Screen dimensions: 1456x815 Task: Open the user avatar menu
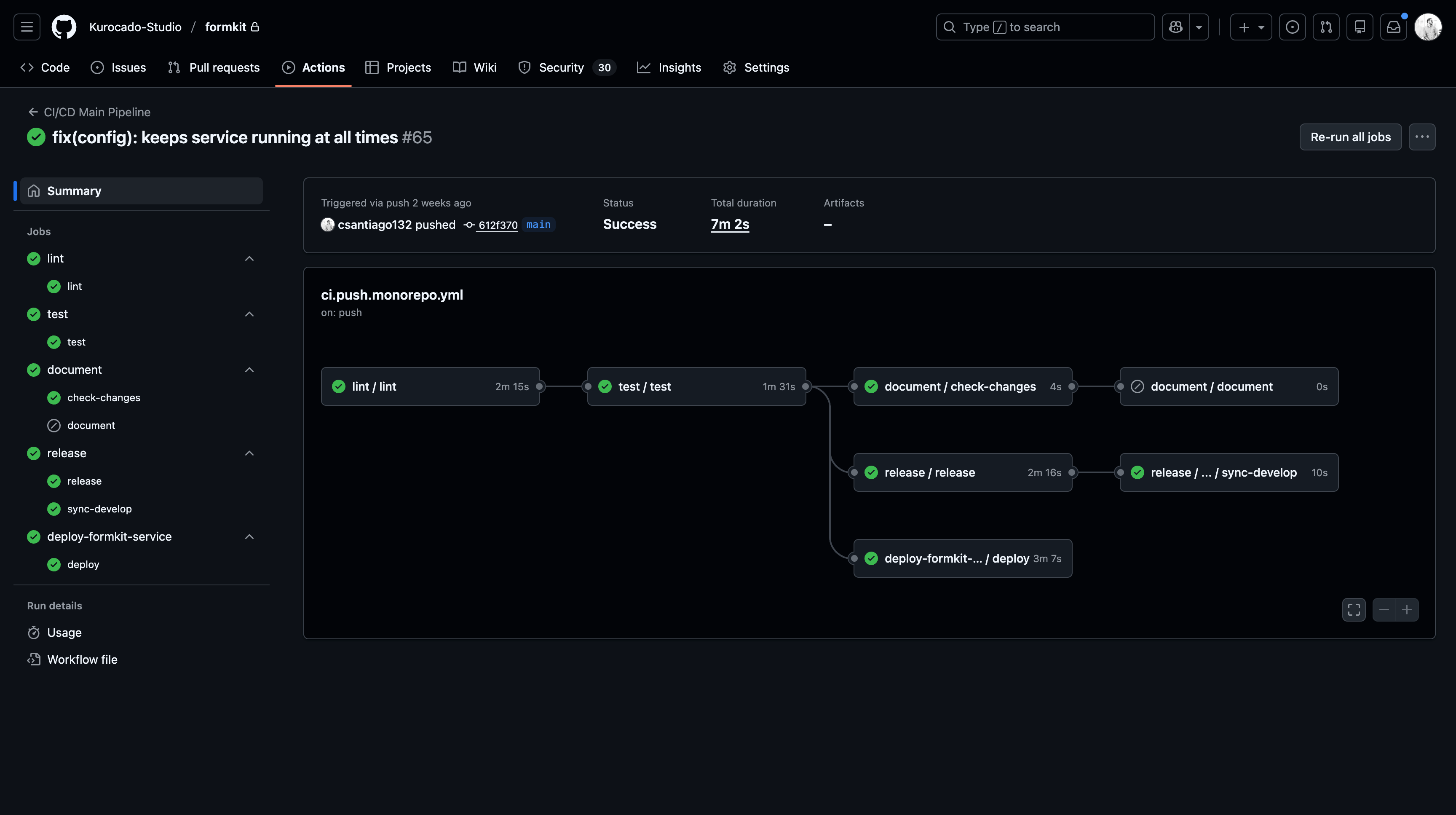[1428, 27]
